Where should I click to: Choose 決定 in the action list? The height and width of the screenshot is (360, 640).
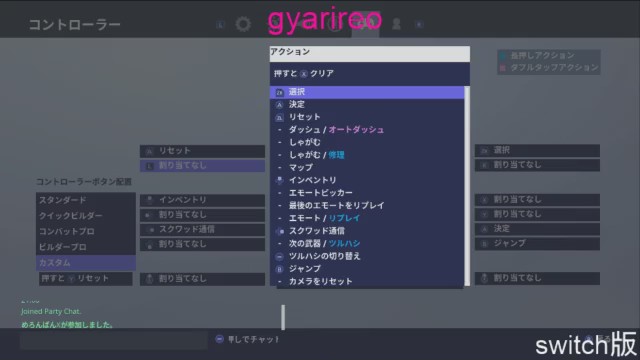[x=367, y=105]
